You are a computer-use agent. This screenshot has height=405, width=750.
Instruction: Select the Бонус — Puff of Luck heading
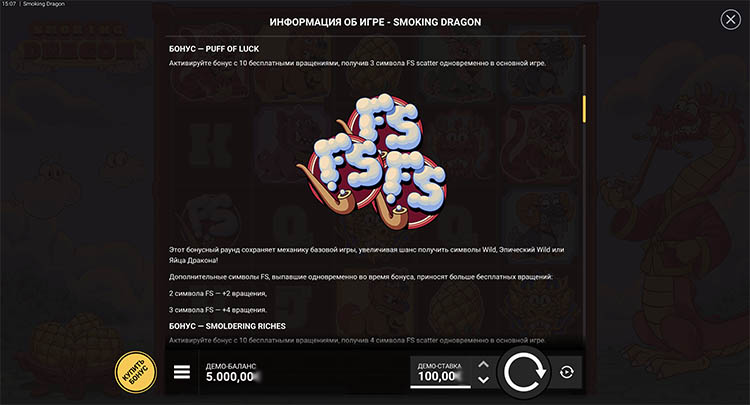click(x=214, y=49)
